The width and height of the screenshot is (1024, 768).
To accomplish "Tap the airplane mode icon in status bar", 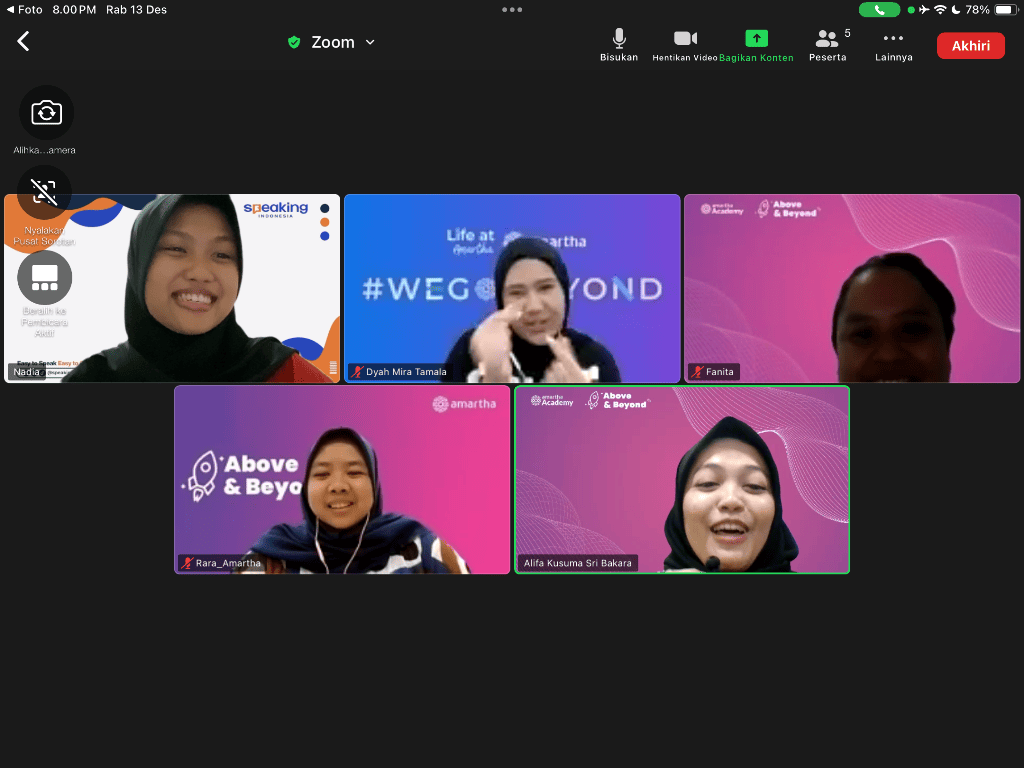I will tap(924, 10).
